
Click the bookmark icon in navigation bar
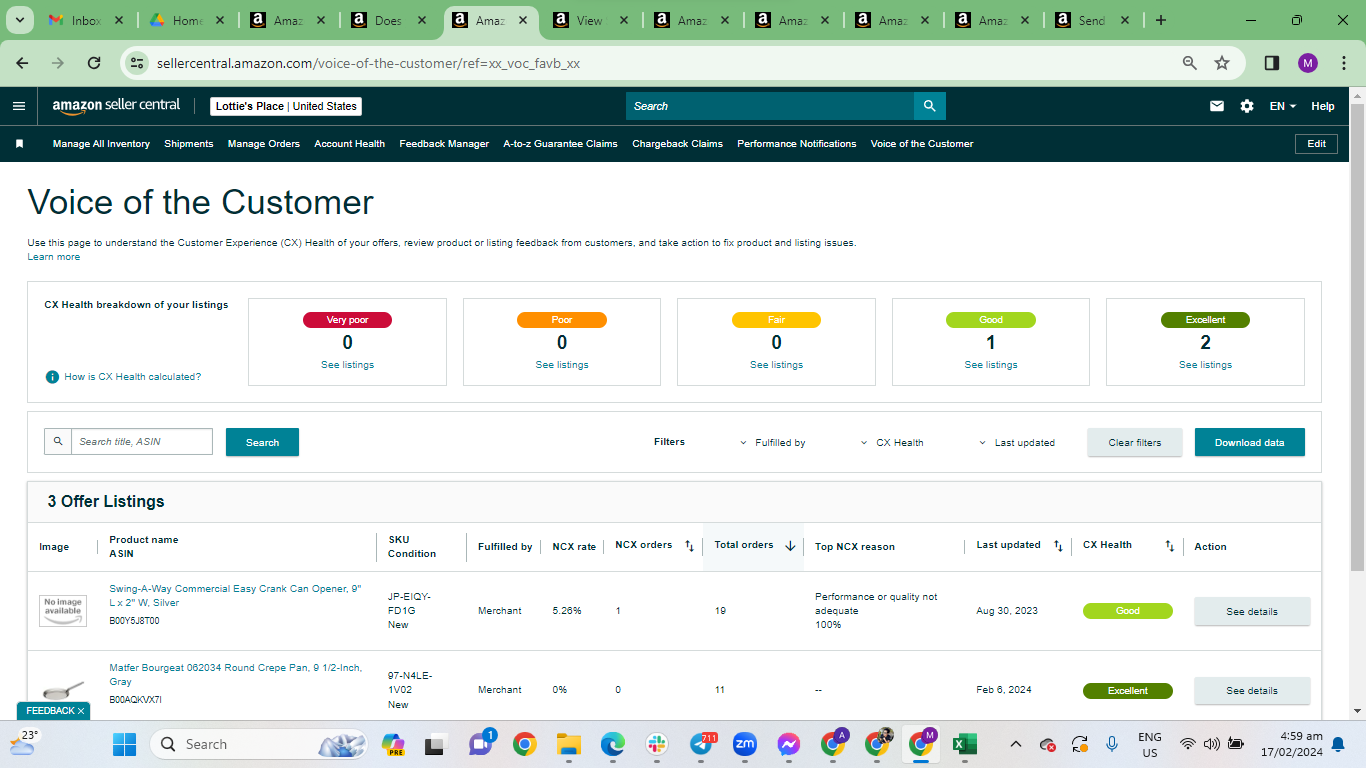pyautogui.click(x=19, y=144)
